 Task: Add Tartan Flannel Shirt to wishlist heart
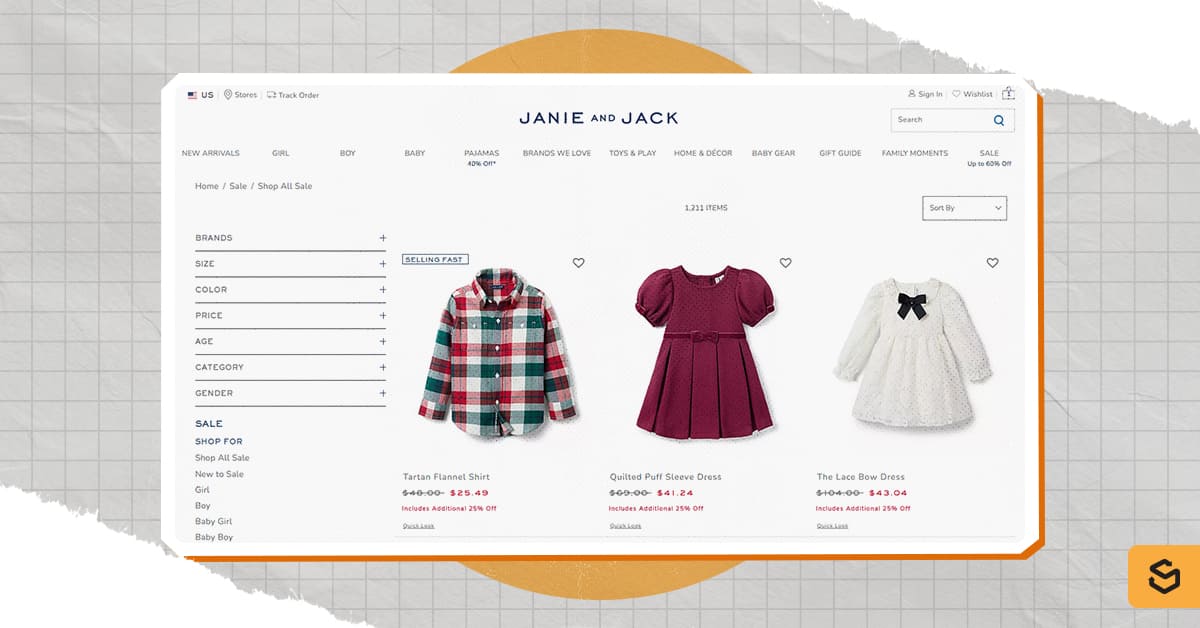click(578, 263)
